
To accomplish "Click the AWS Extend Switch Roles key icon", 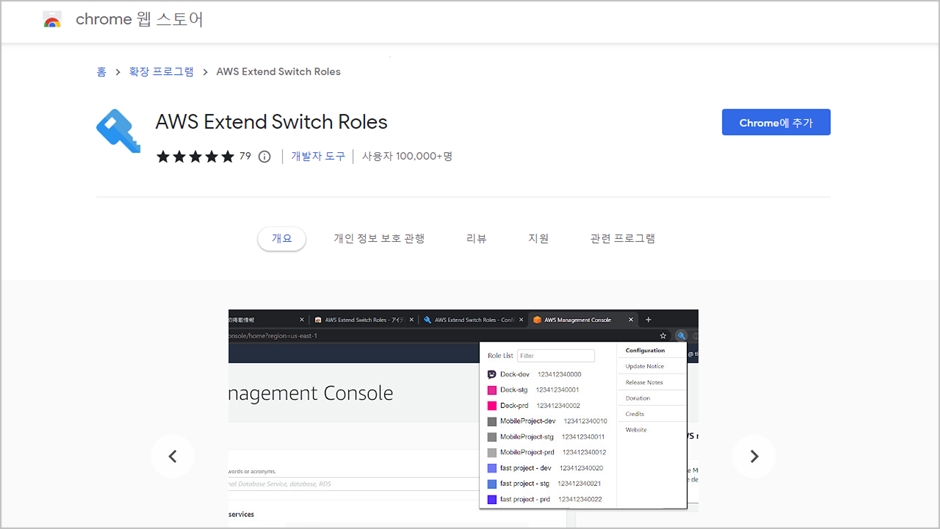I will click(118, 131).
